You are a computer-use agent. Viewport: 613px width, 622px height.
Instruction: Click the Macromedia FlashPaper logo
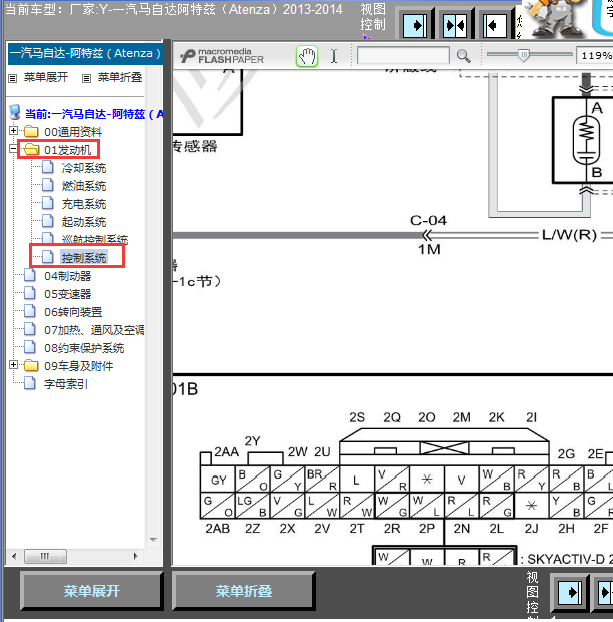tap(222, 56)
